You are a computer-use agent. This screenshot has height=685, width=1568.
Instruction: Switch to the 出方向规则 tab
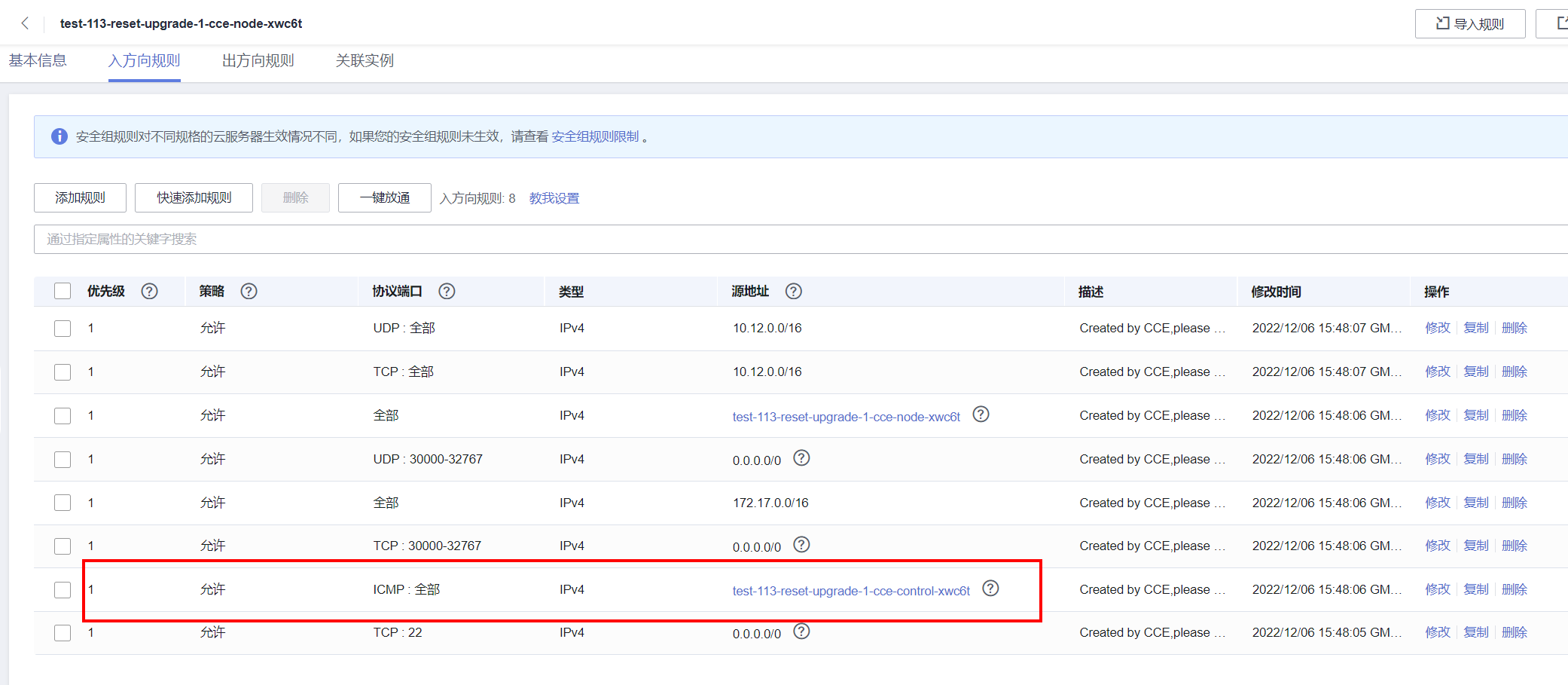(x=258, y=61)
